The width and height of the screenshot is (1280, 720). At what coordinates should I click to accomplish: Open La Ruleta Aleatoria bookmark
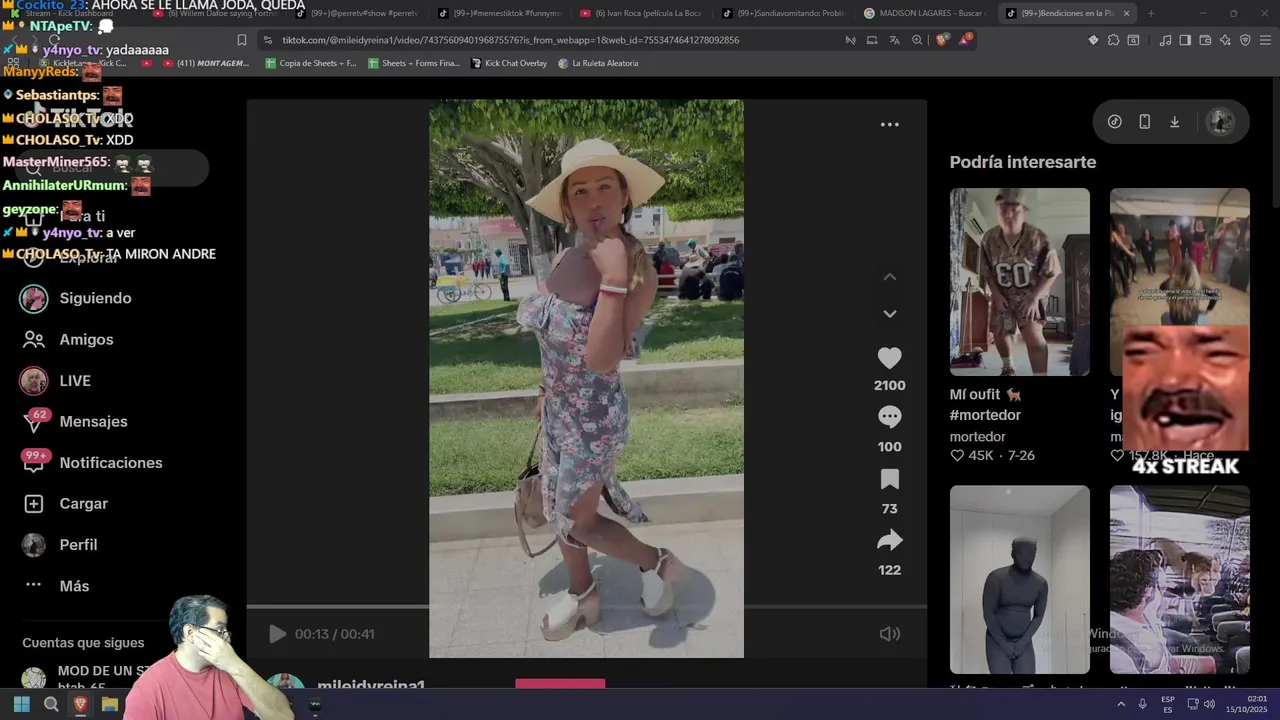pos(598,63)
